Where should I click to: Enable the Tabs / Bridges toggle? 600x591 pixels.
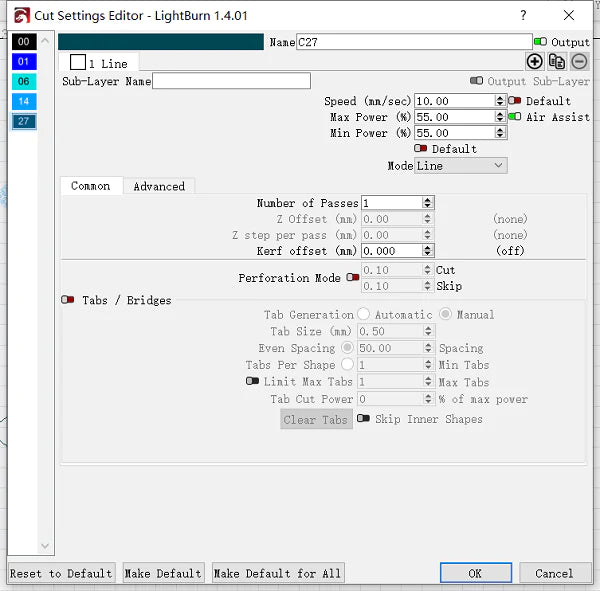(x=68, y=300)
